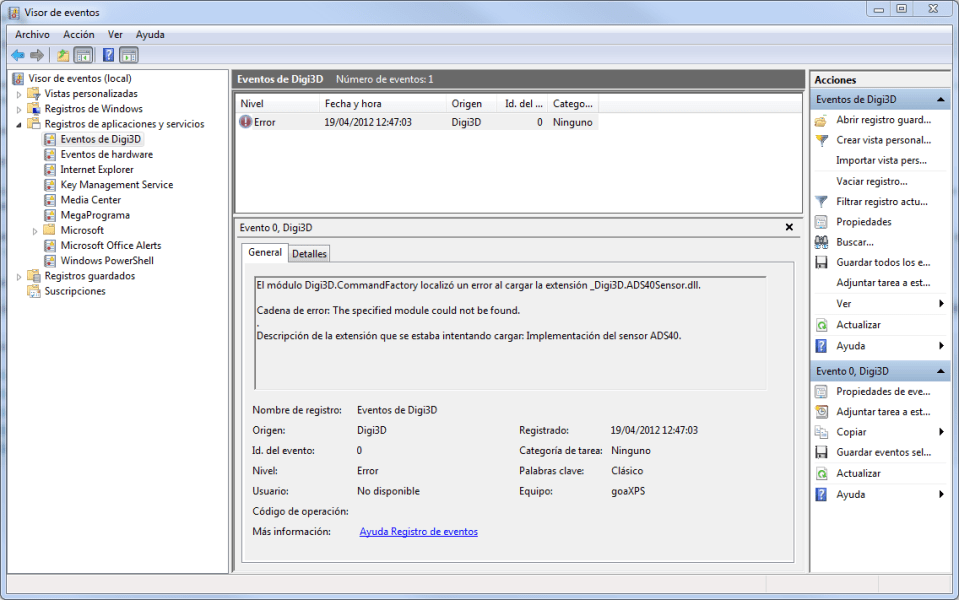Expand the Vistas personalizadas tree node
This screenshot has width=959, height=600.
point(19,94)
